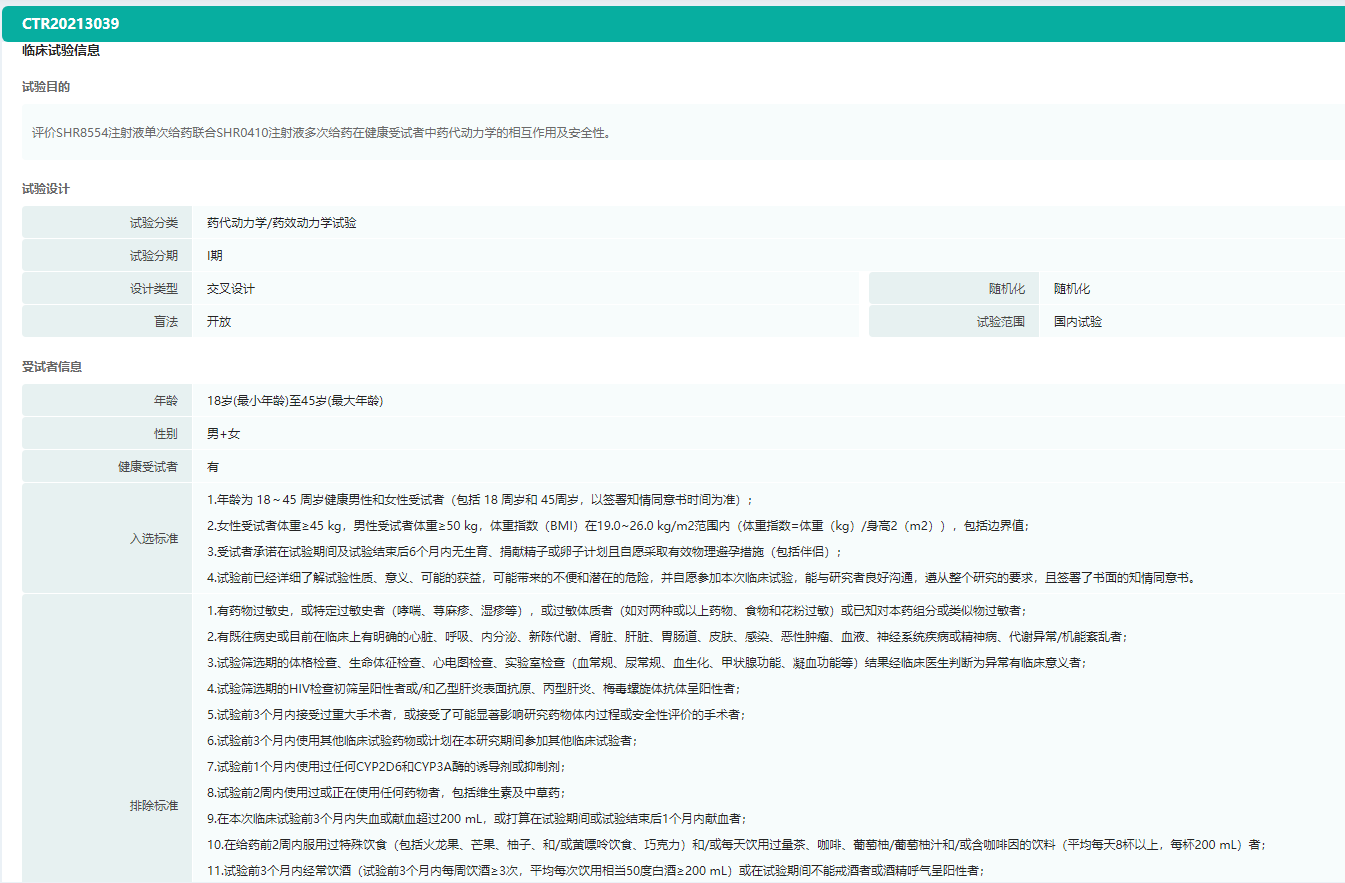Click the age range value 18岁至45岁
1345x883 pixels.
click(294, 401)
